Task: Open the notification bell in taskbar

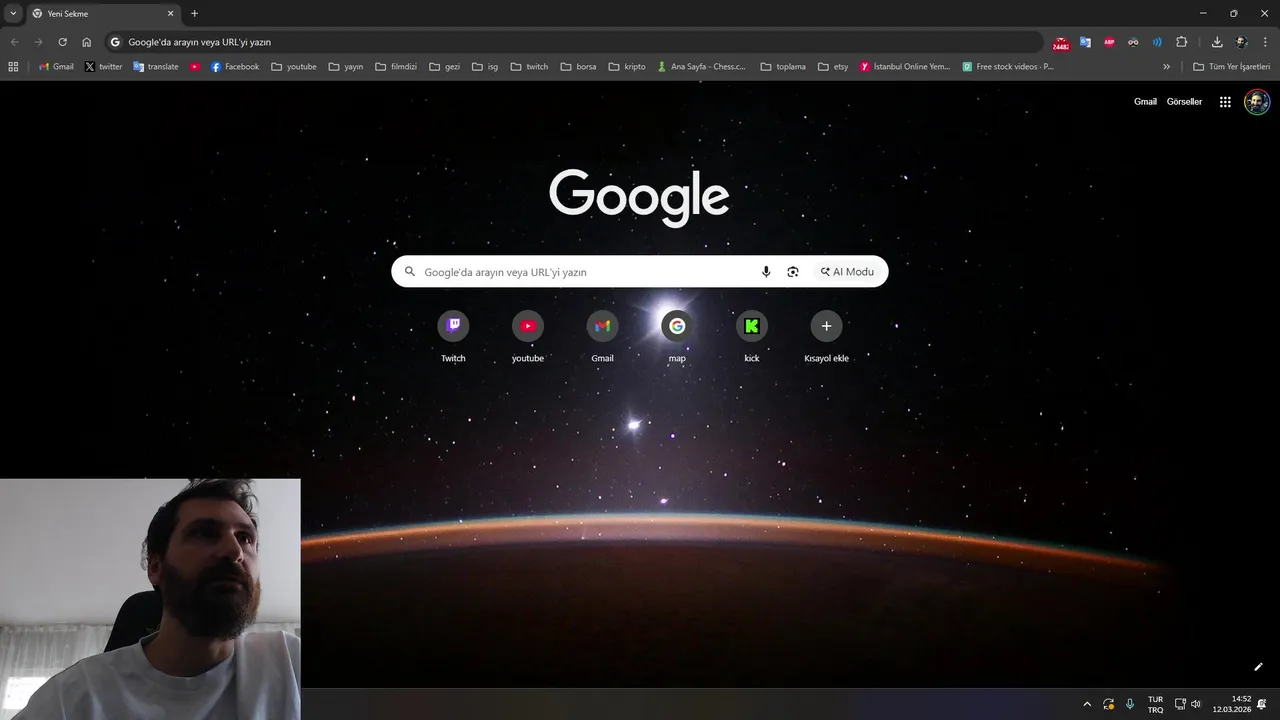Action: (1262, 704)
